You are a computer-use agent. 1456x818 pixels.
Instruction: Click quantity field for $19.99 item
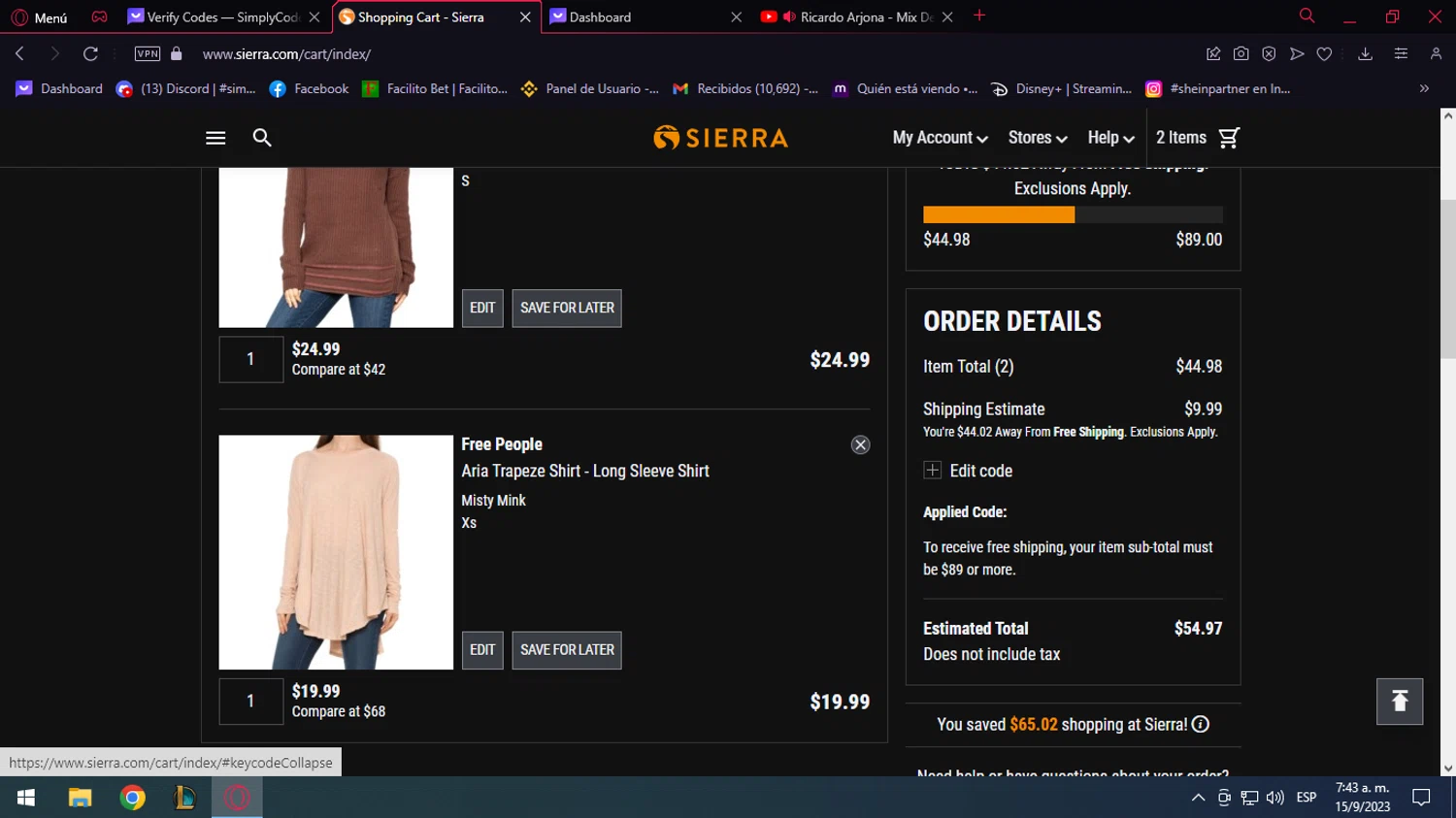[x=250, y=702]
